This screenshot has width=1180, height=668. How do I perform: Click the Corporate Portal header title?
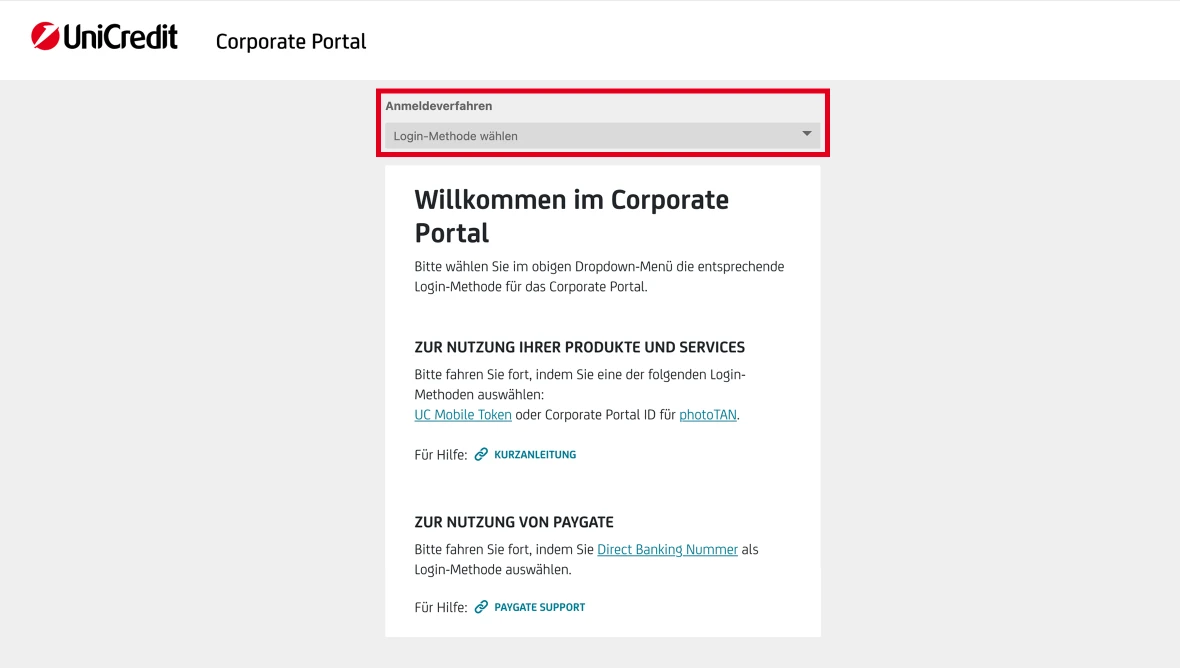click(x=291, y=42)
